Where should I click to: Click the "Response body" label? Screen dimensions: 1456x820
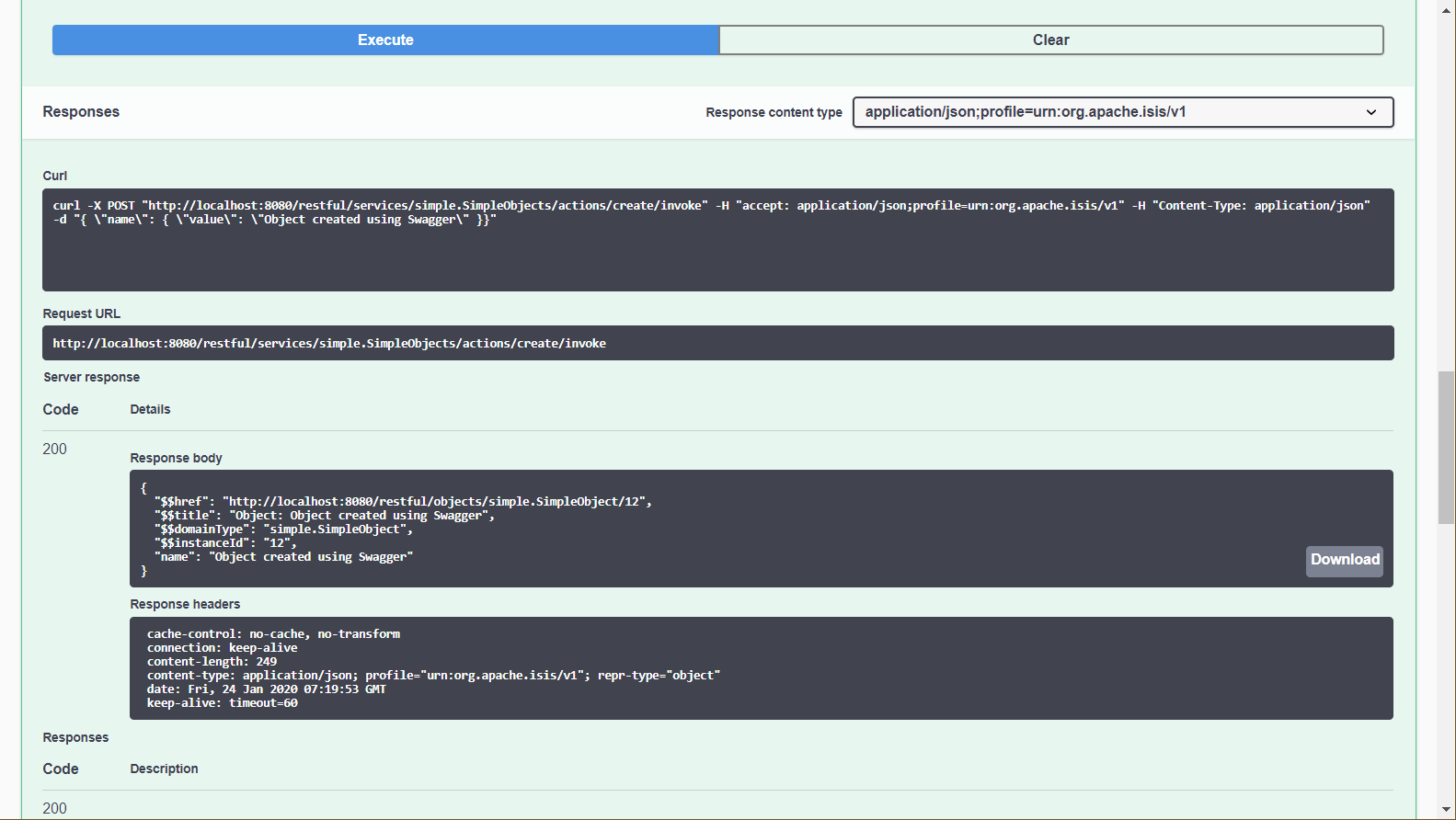tap(176, 458)
